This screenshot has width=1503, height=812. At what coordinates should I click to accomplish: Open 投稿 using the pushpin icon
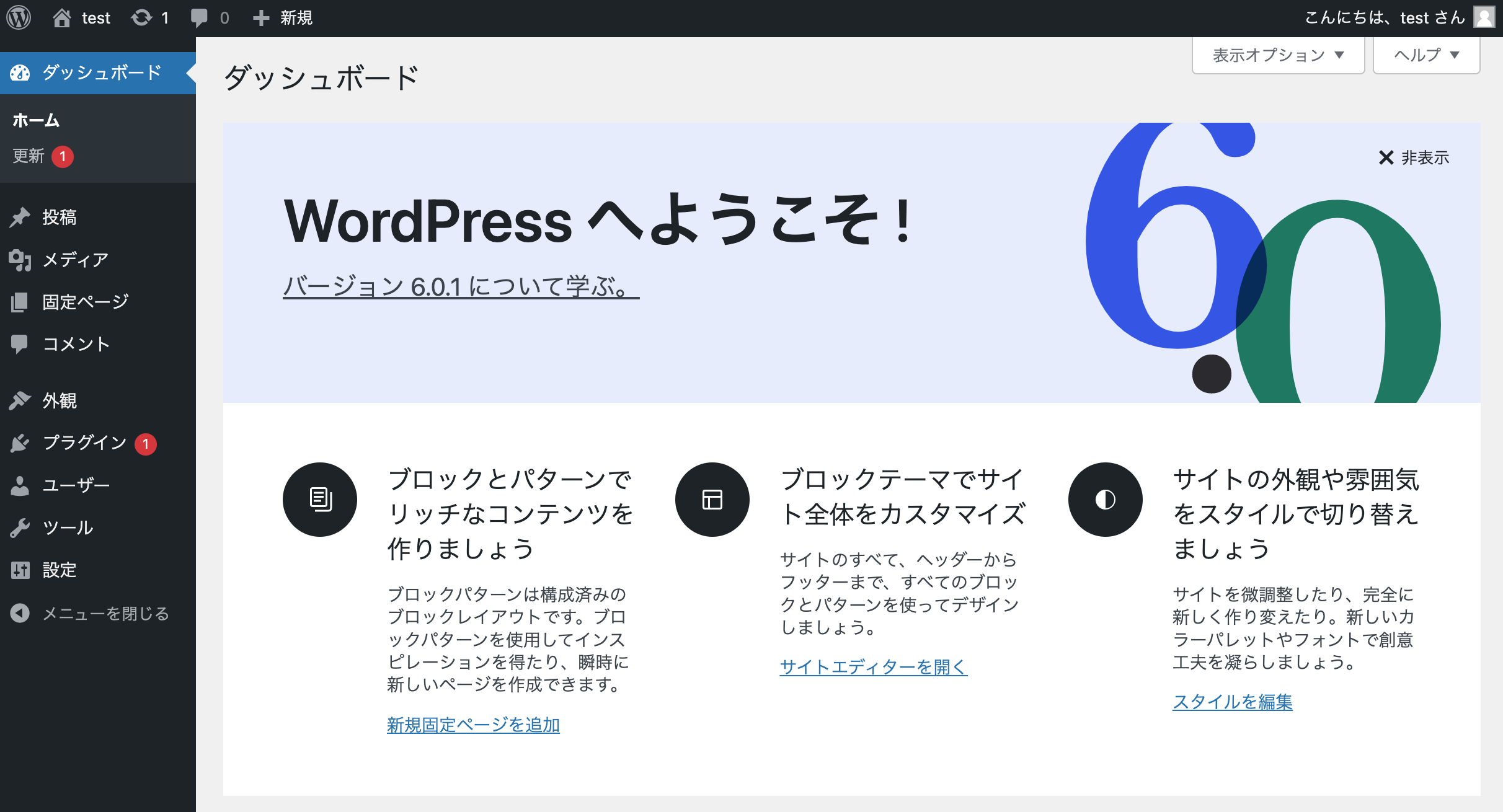20,217
